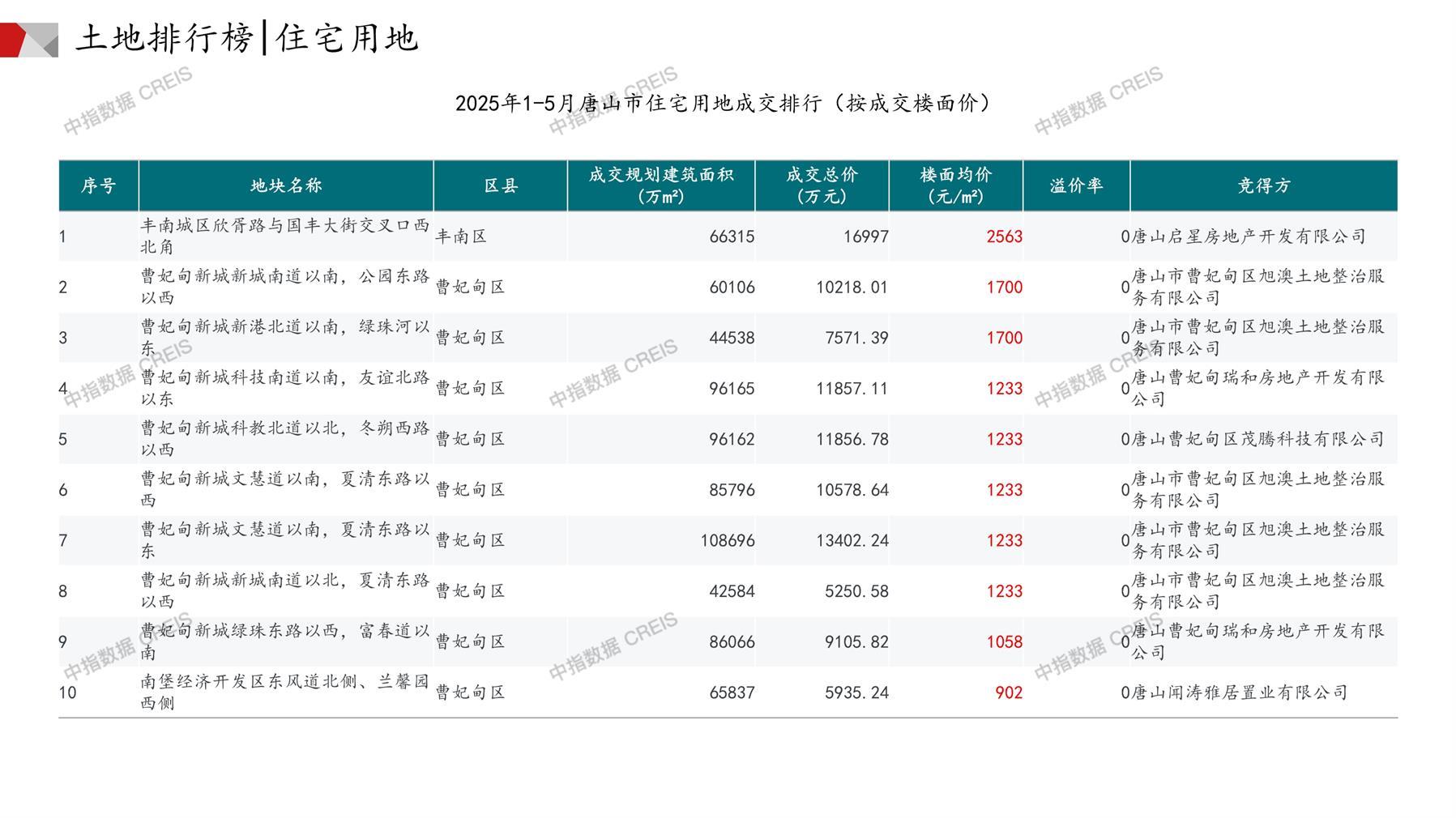The image size is (1456, 818).
Task: Click the red 902 floor price value
Action: pos(1009,692)
